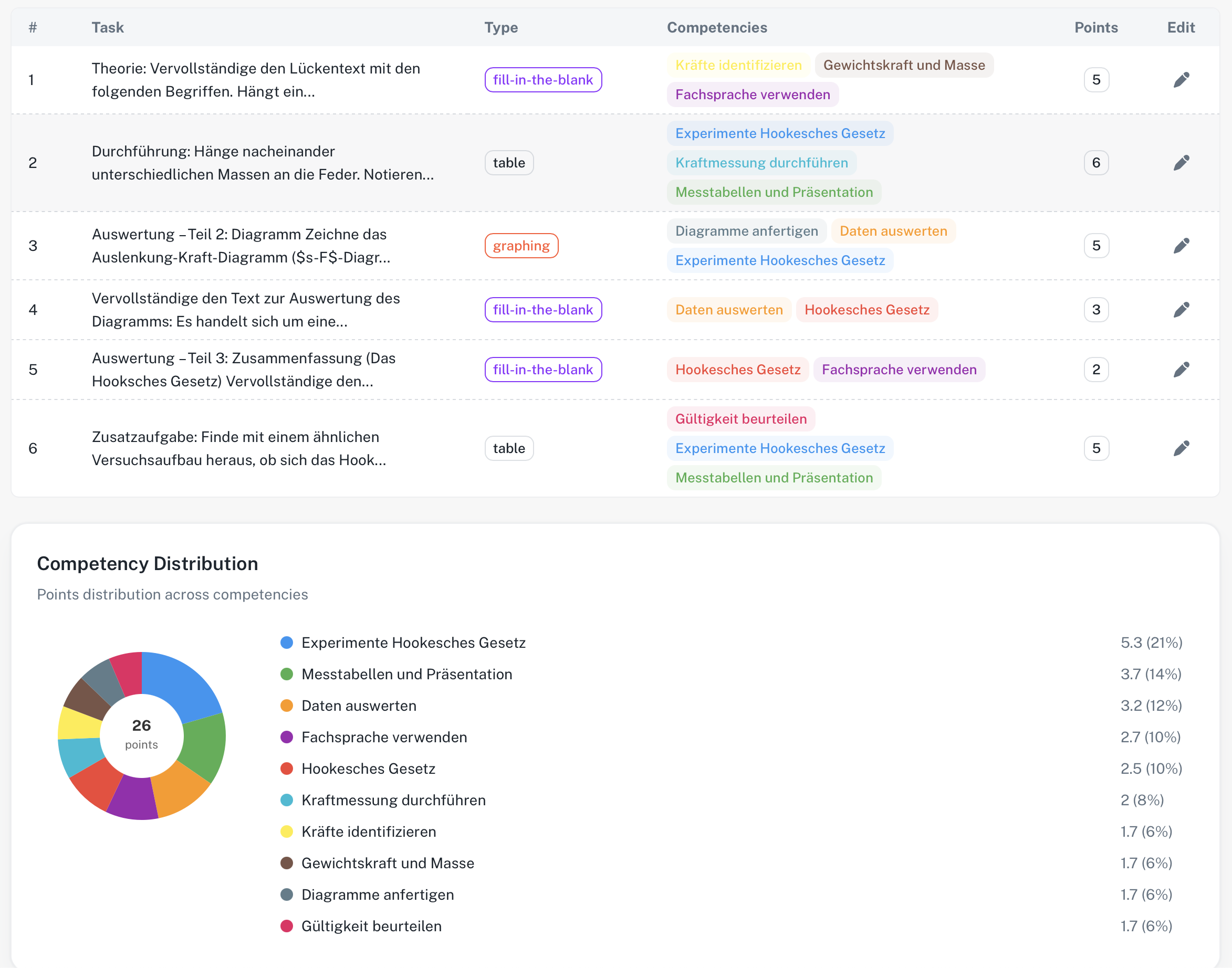
Task: Click the points field of task 2
Action: pos(1096,163)
